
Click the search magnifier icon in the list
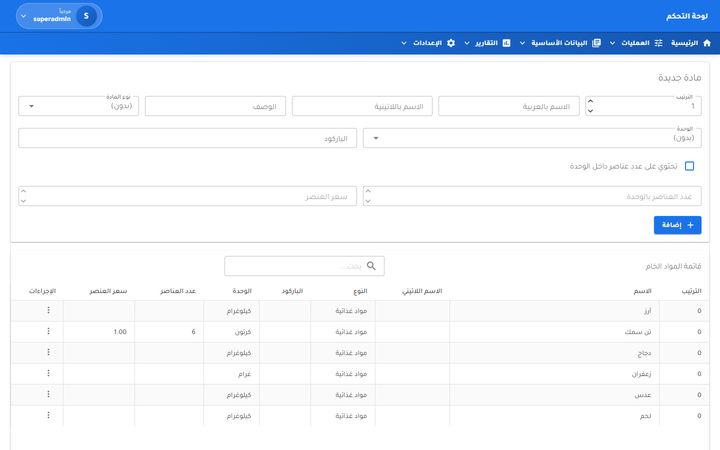[371, 266]
